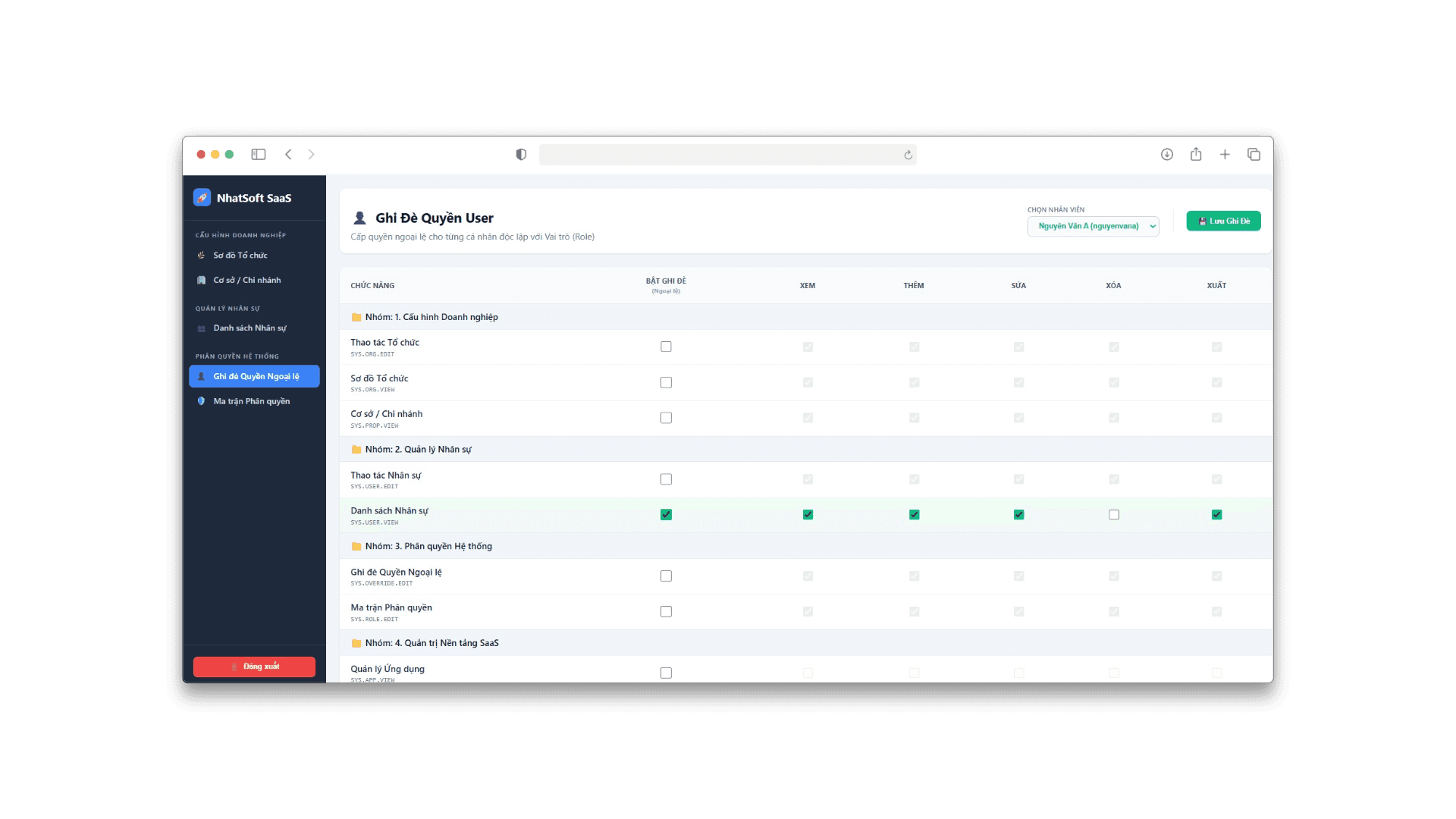Click folder icon of Nhóm 3 Phân quyền Hệ thống

(356, 547)
